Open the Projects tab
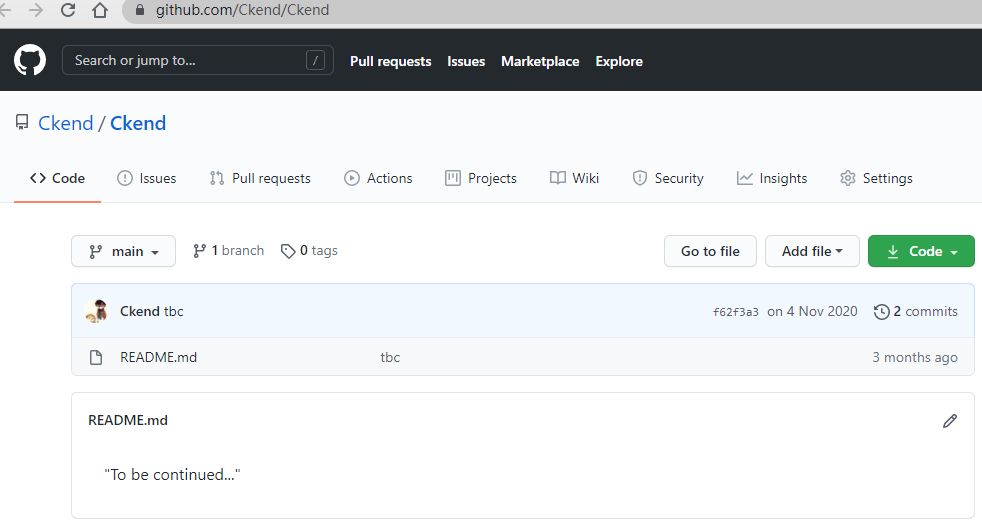 point(481,179)
